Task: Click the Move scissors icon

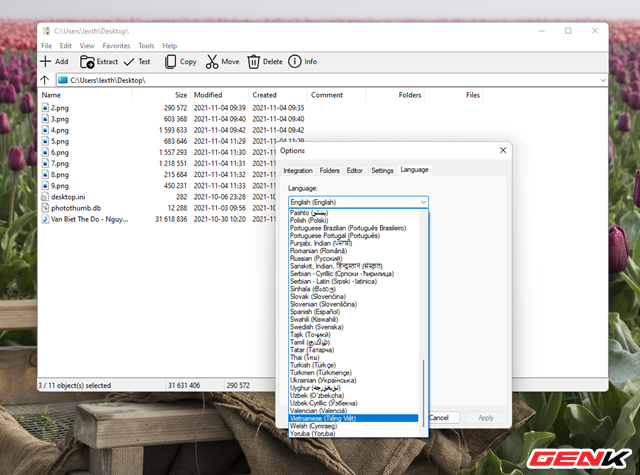Action: click(212, 62)
